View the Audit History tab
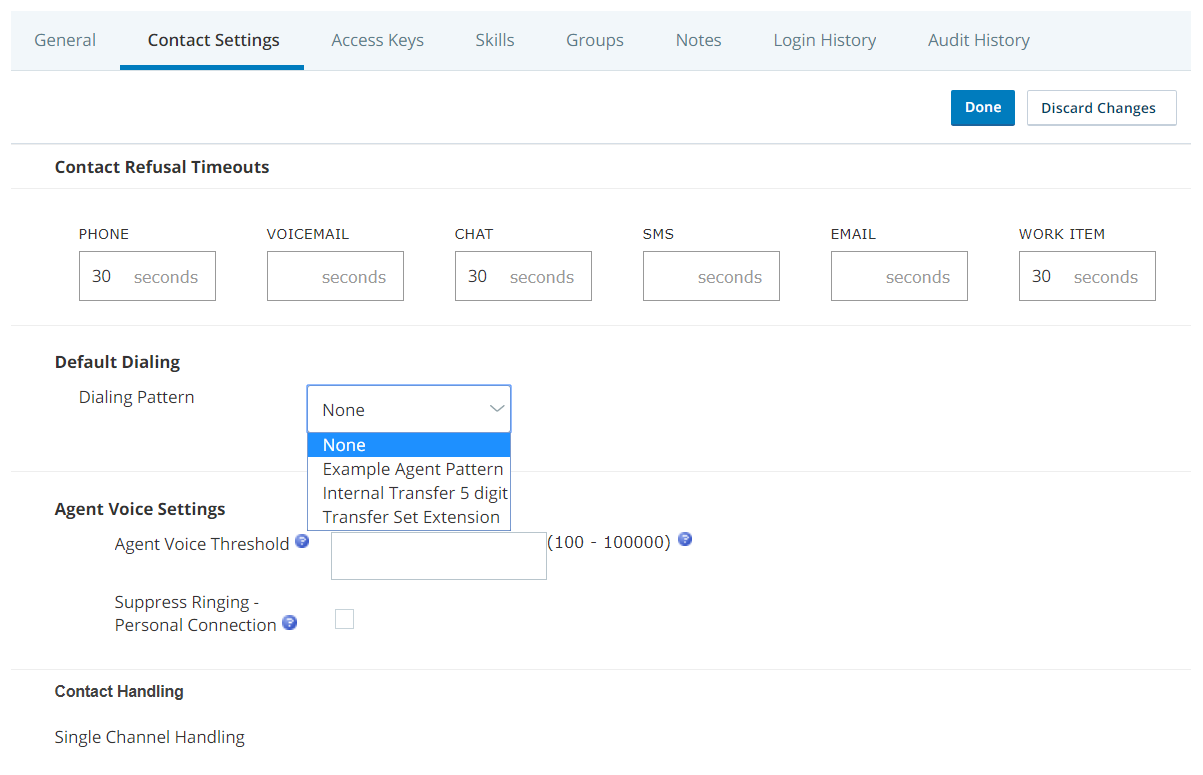The height and width of the screenshot is (775, 1203). [x=979, y=40]
